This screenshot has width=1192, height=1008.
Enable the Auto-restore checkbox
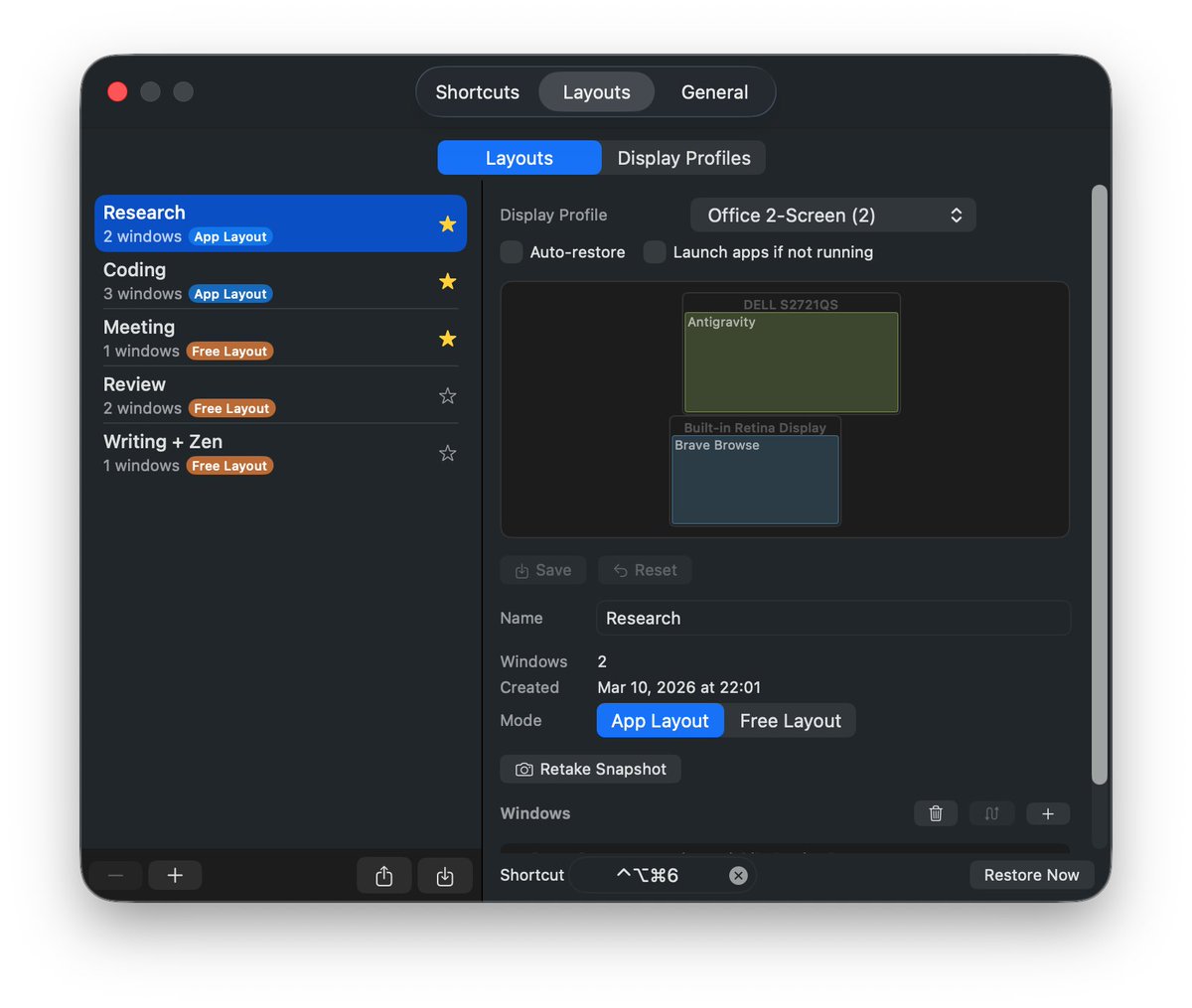tap(512, 252)
